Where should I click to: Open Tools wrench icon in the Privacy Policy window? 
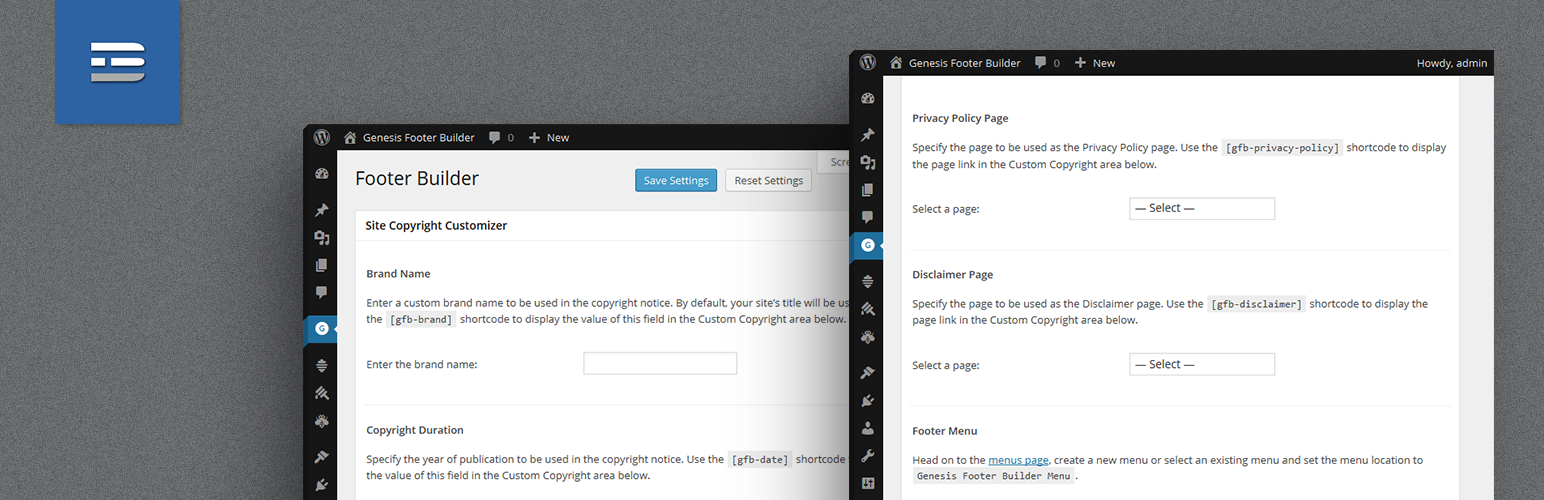click(867, 455)
